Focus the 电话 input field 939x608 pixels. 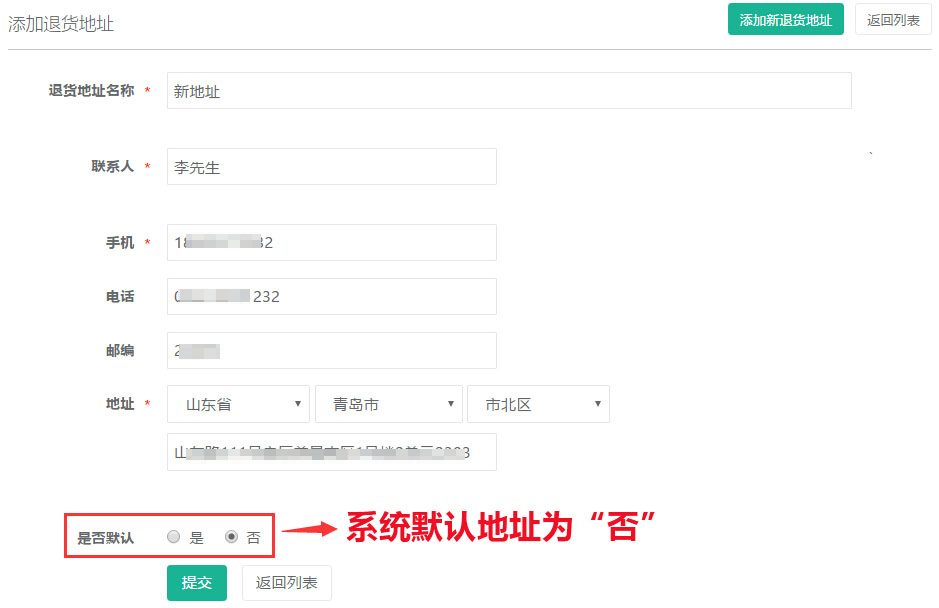pyautogui.click(x=331, y=297)
